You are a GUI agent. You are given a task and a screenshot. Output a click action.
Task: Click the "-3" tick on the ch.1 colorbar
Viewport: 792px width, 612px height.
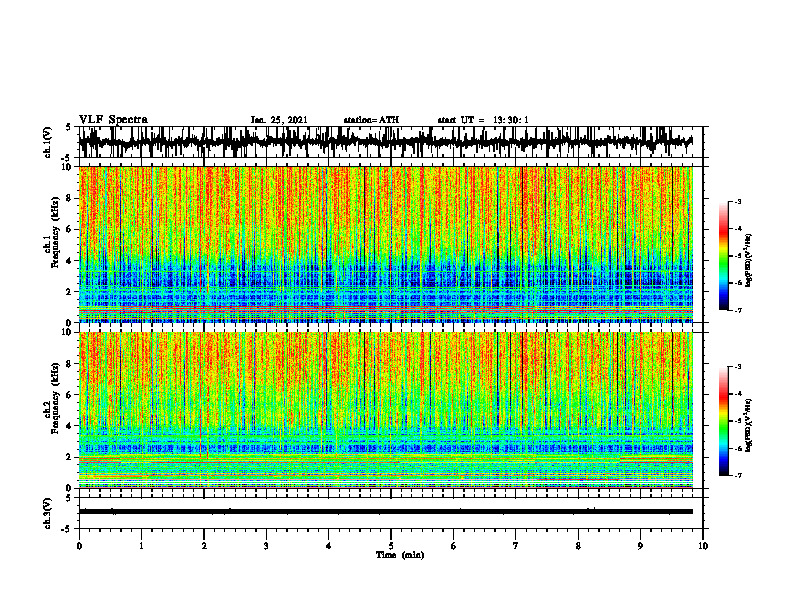pos(738,201)
